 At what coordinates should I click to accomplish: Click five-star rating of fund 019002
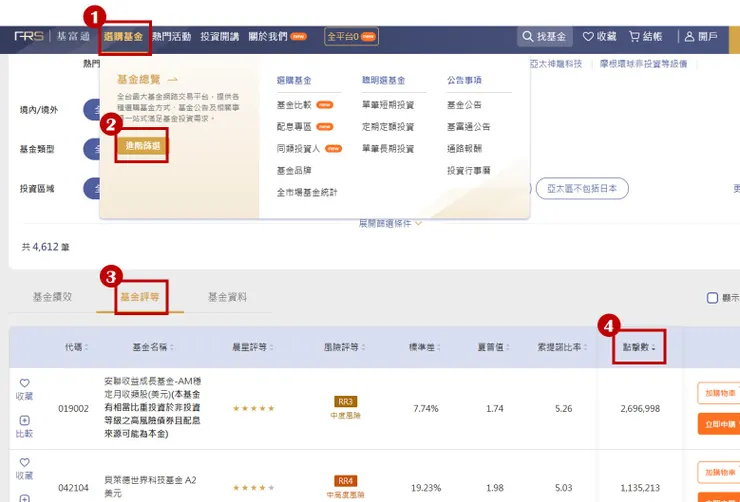(x=253, y=409)
